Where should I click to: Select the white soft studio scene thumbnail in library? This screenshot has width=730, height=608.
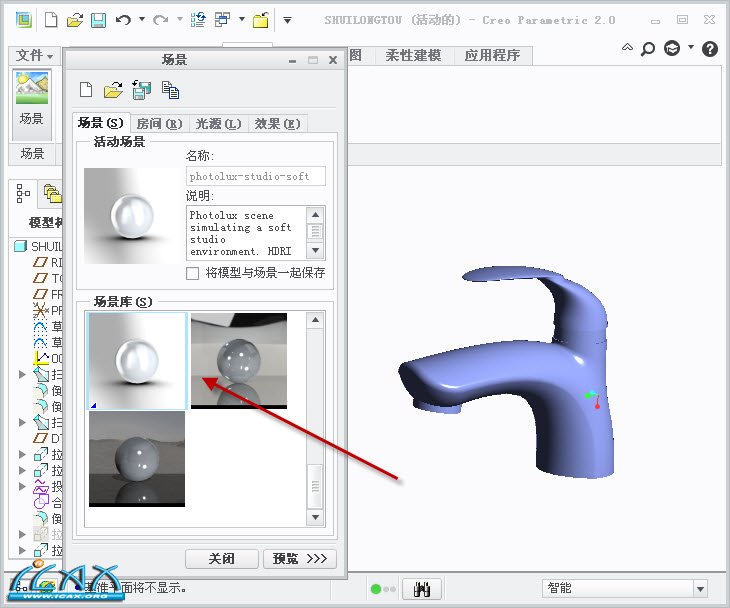coord(137,361)
